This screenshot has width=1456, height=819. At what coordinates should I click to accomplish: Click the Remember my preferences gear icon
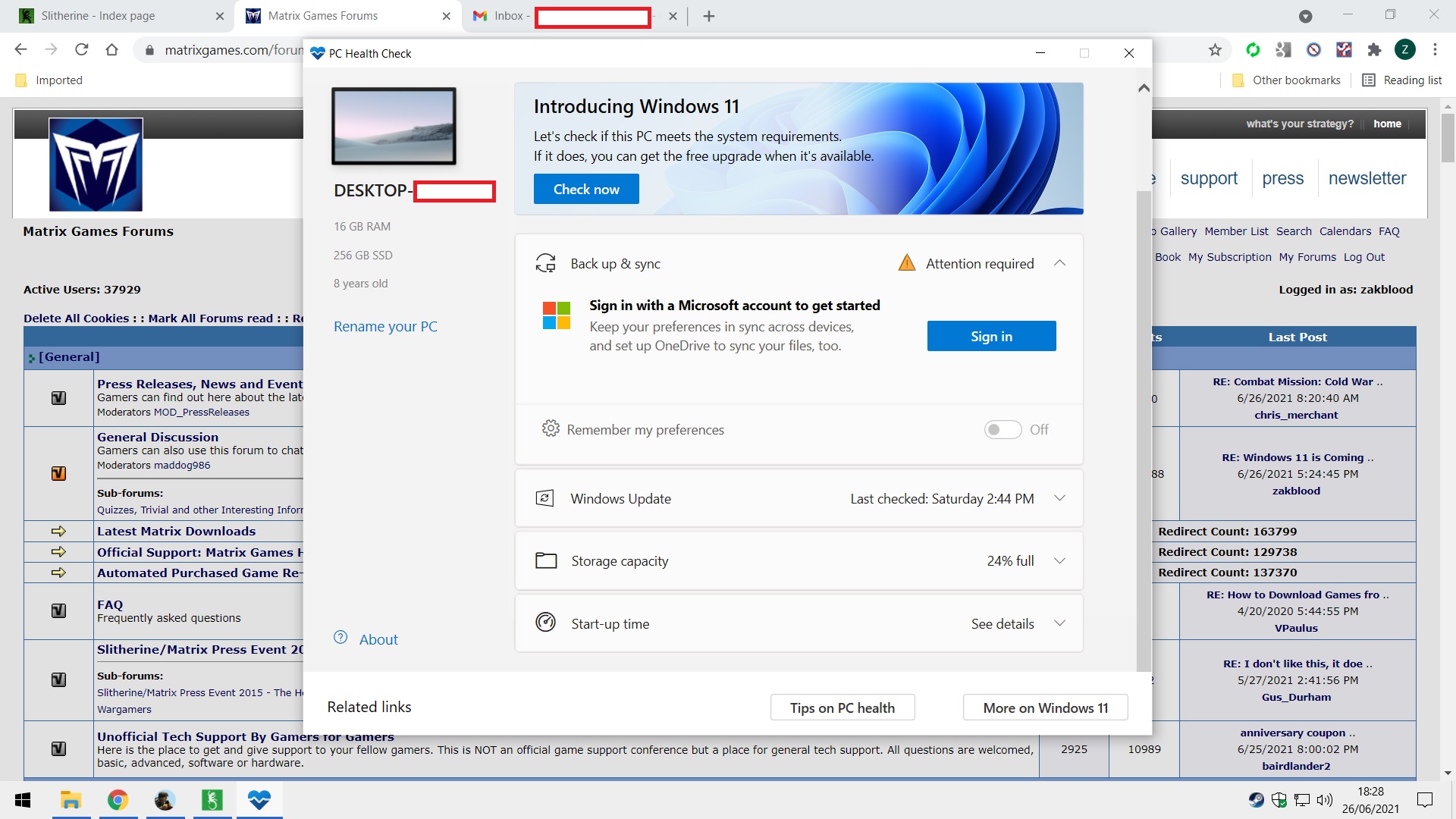point(551,428)
